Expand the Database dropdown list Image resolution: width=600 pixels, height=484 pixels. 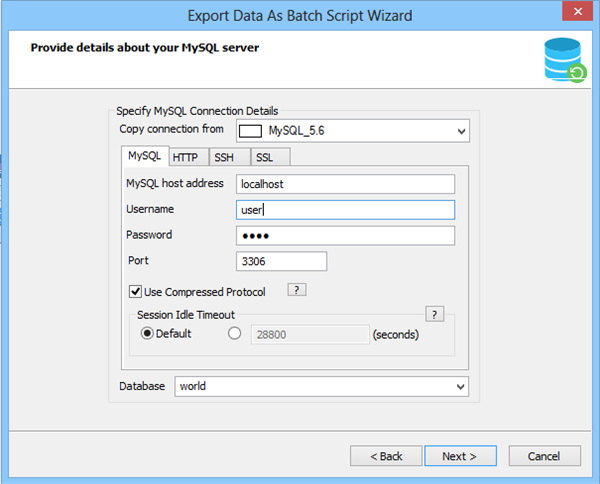(x=461, y=386)
